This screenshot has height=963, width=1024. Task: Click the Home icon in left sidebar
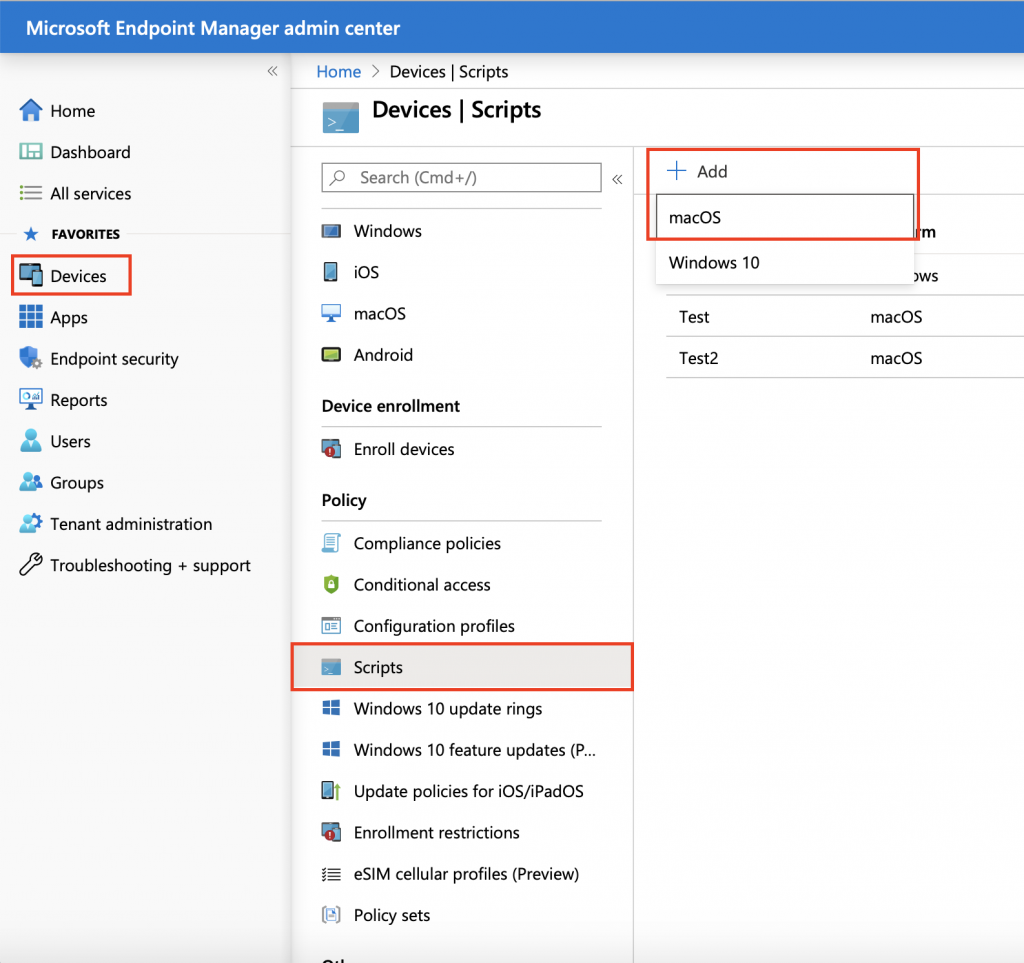coord(31,111)
